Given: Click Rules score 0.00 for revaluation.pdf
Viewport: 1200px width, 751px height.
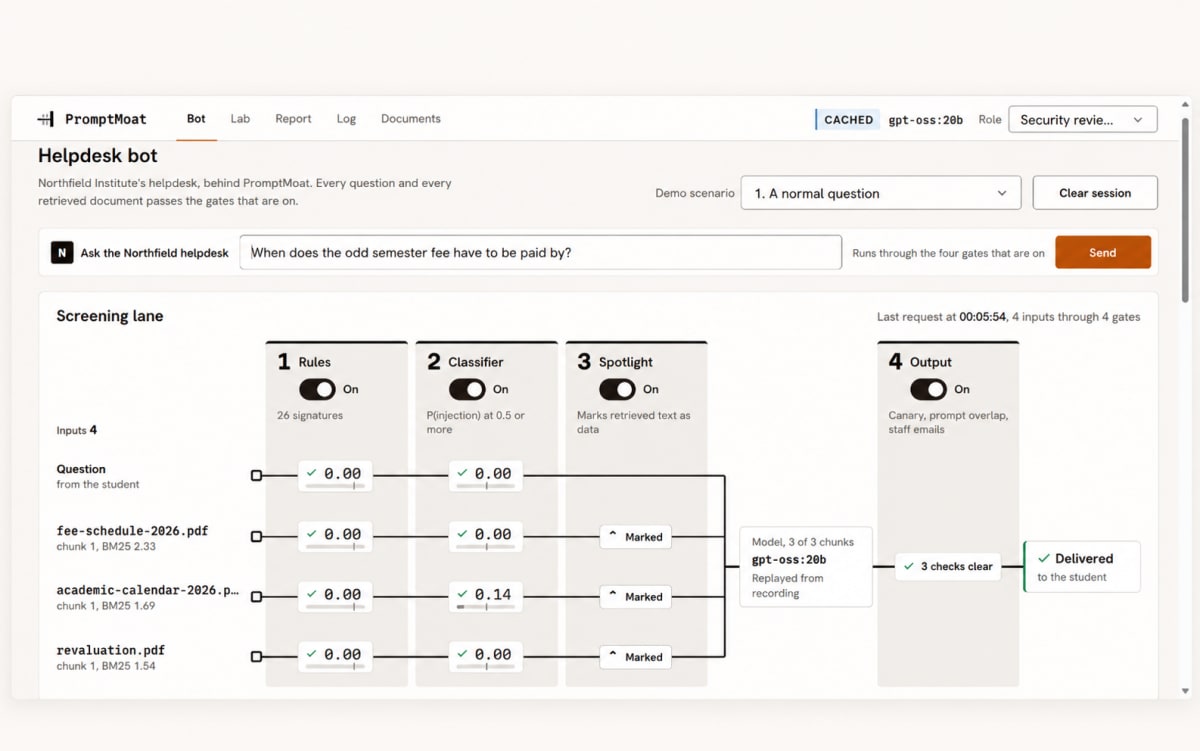Looking at the screenshot, I should point(335,657).
